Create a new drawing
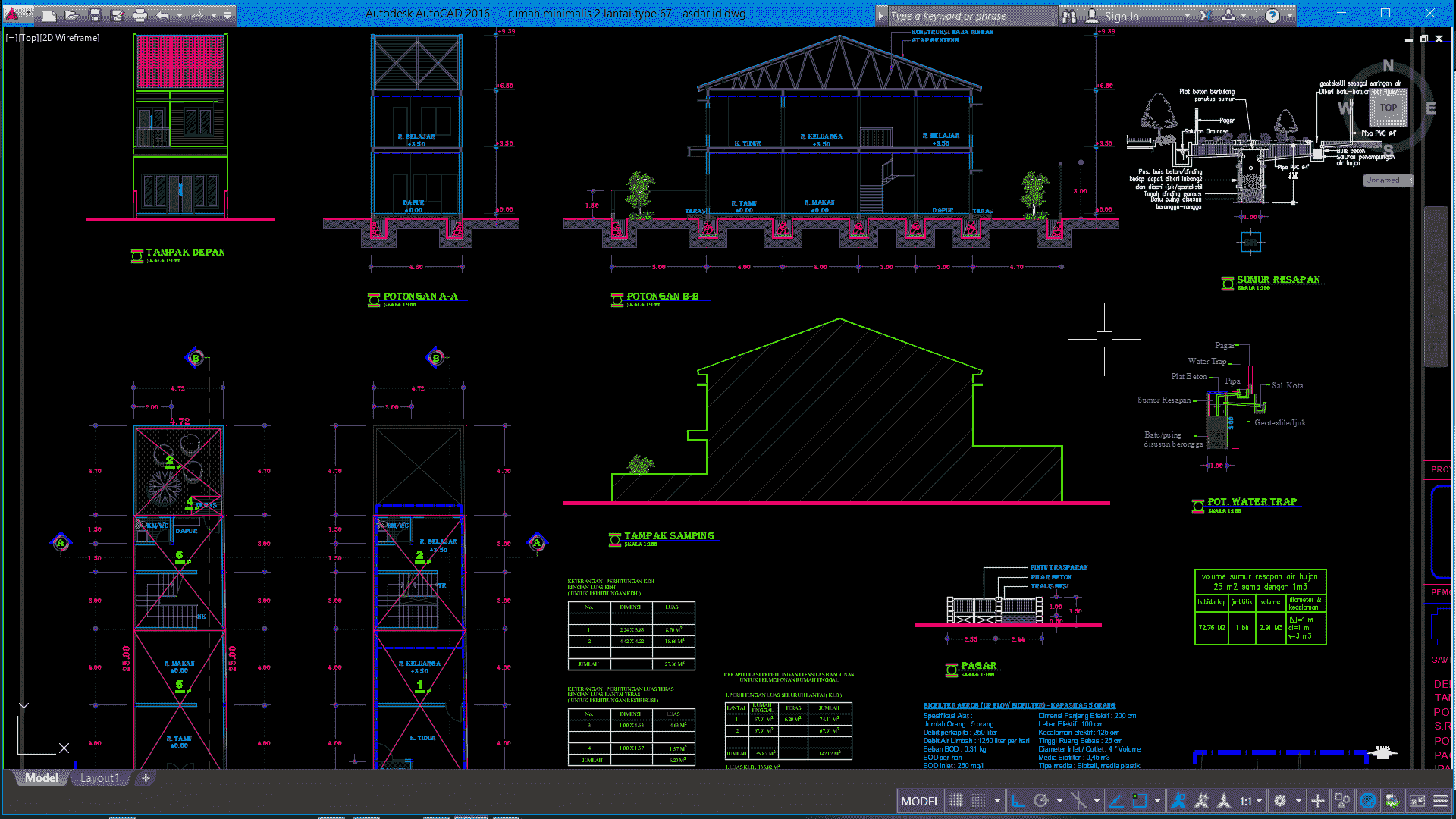 (x=49, y=15)
